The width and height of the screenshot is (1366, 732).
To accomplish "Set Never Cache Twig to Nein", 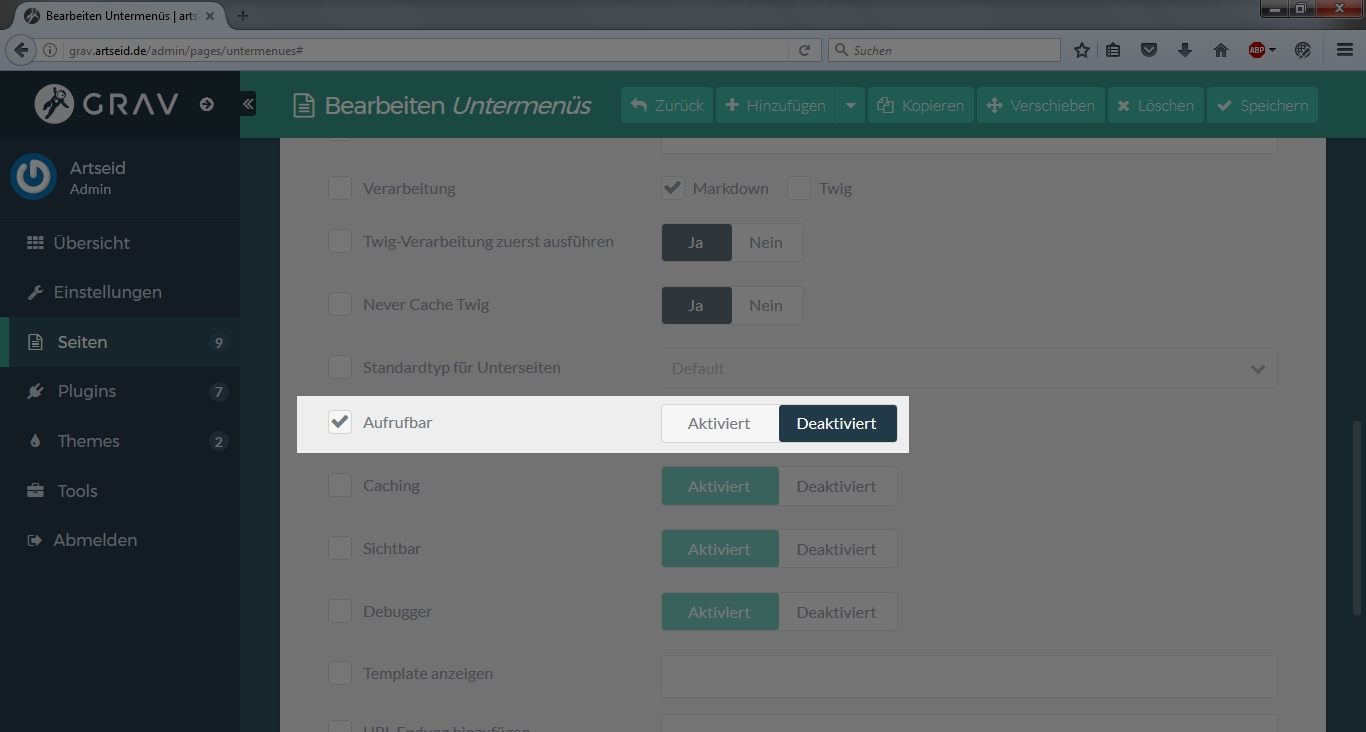I will click(x=766, y=305).
